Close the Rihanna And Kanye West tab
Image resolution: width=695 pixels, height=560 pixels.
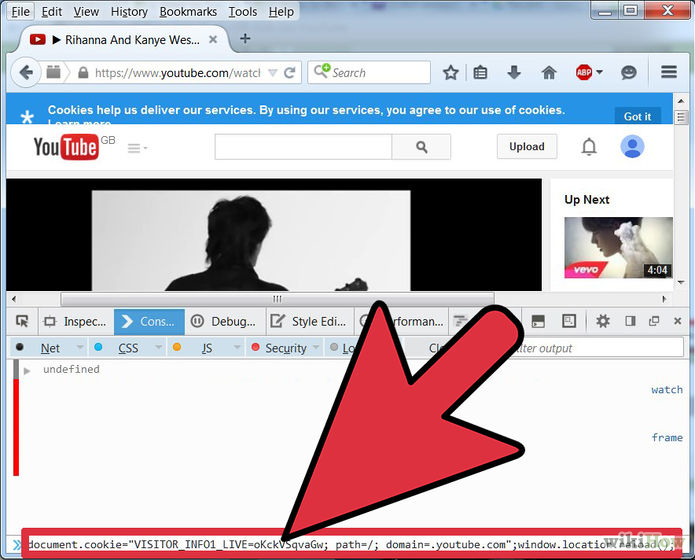click(x=213, y=39)
